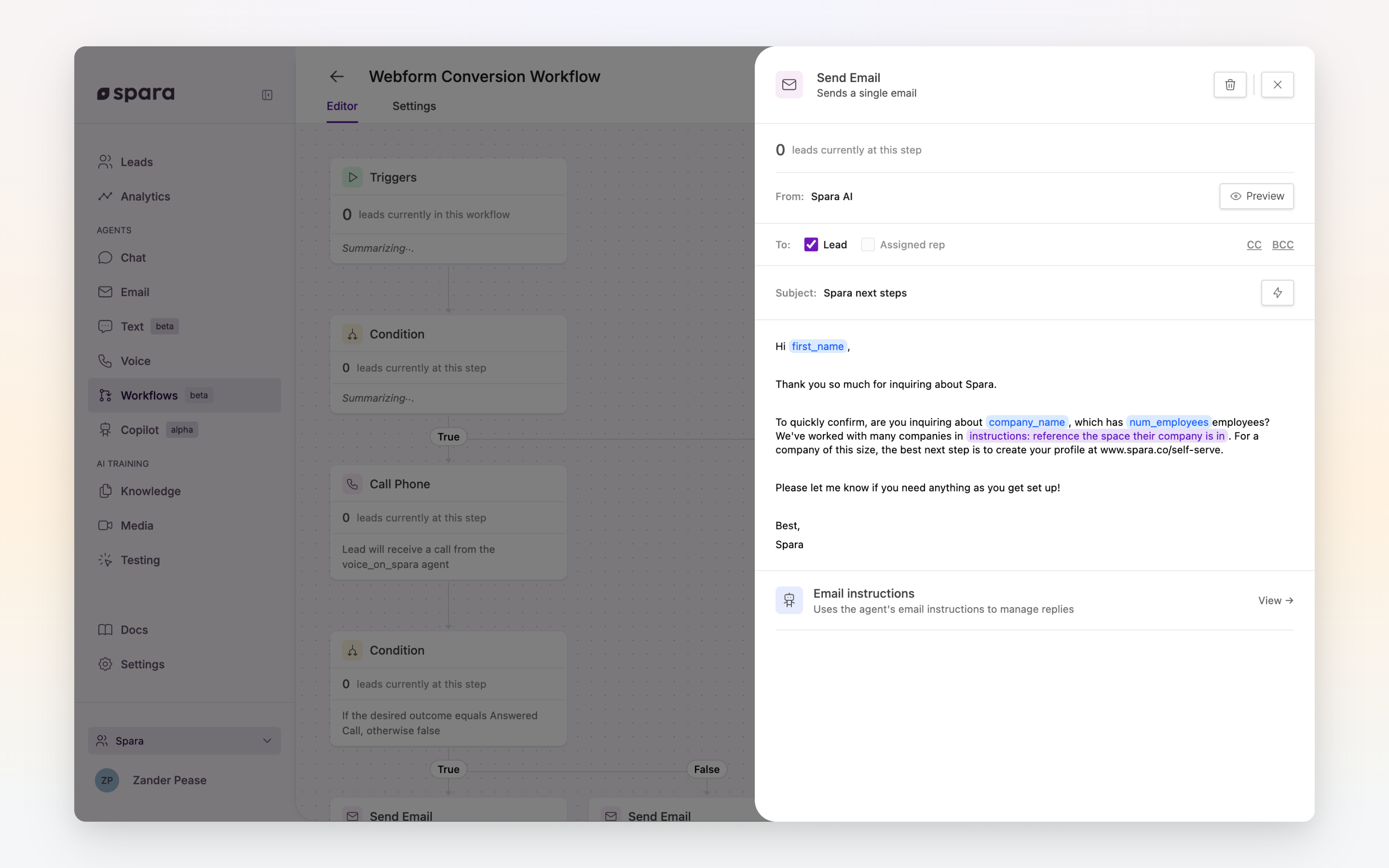Uncheck the Lead recipient checkbox

pyautogui.click(x=810, y=244)
